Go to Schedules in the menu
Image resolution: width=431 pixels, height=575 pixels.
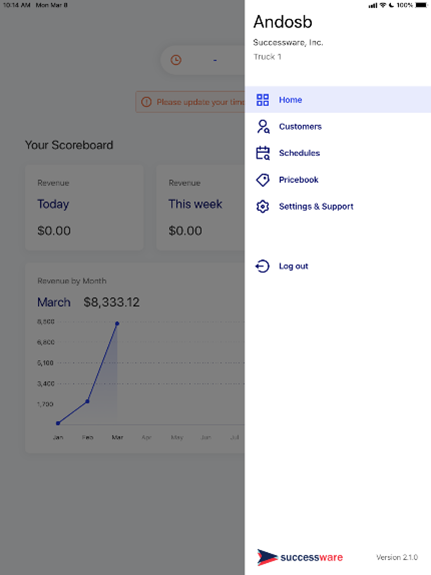tap(338, 153)
